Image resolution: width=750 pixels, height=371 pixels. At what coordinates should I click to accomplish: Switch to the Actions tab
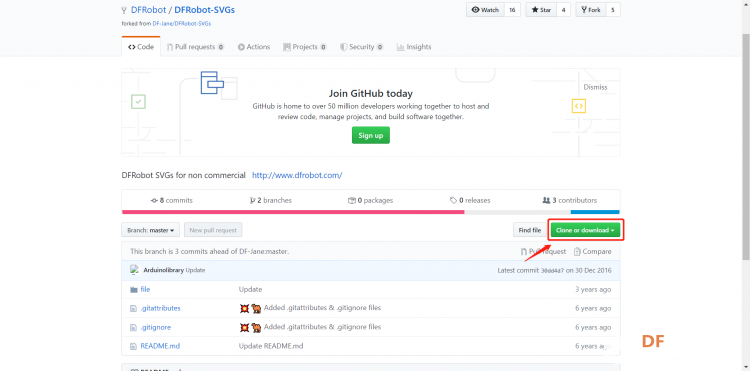click(x=254, y=47)
